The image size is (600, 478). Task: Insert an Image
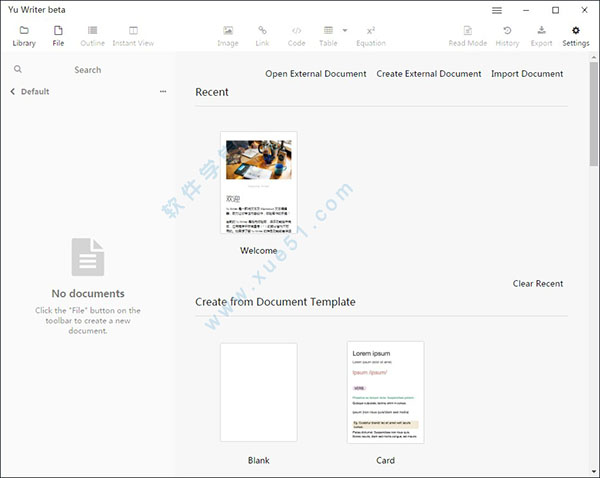(228, 36)
